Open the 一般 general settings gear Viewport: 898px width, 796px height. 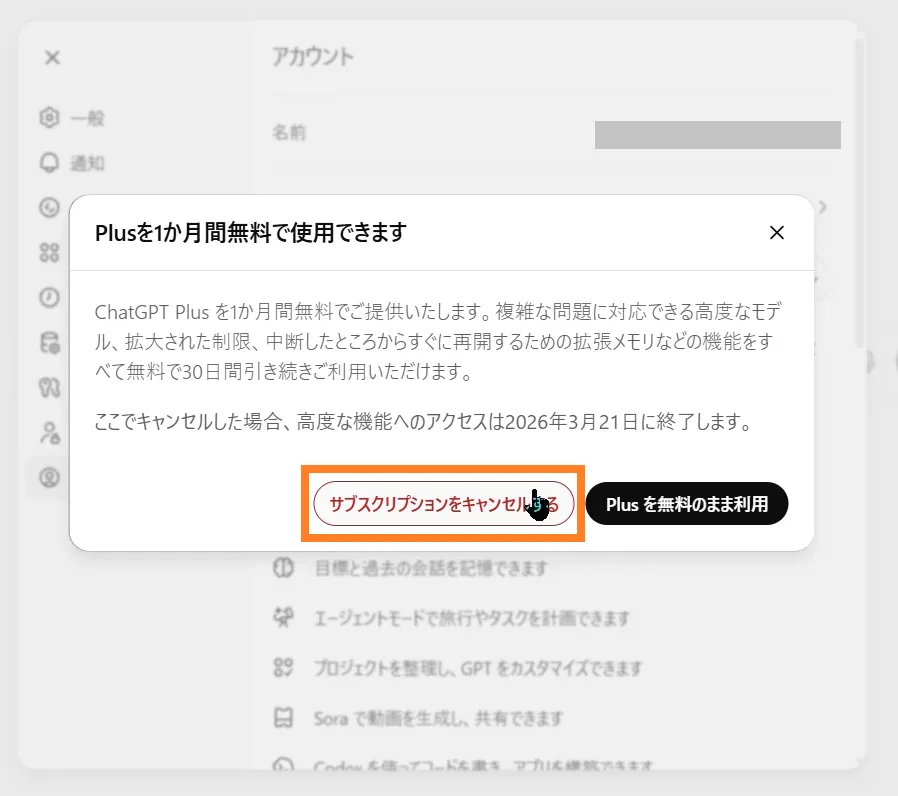(x=49, y=117)
